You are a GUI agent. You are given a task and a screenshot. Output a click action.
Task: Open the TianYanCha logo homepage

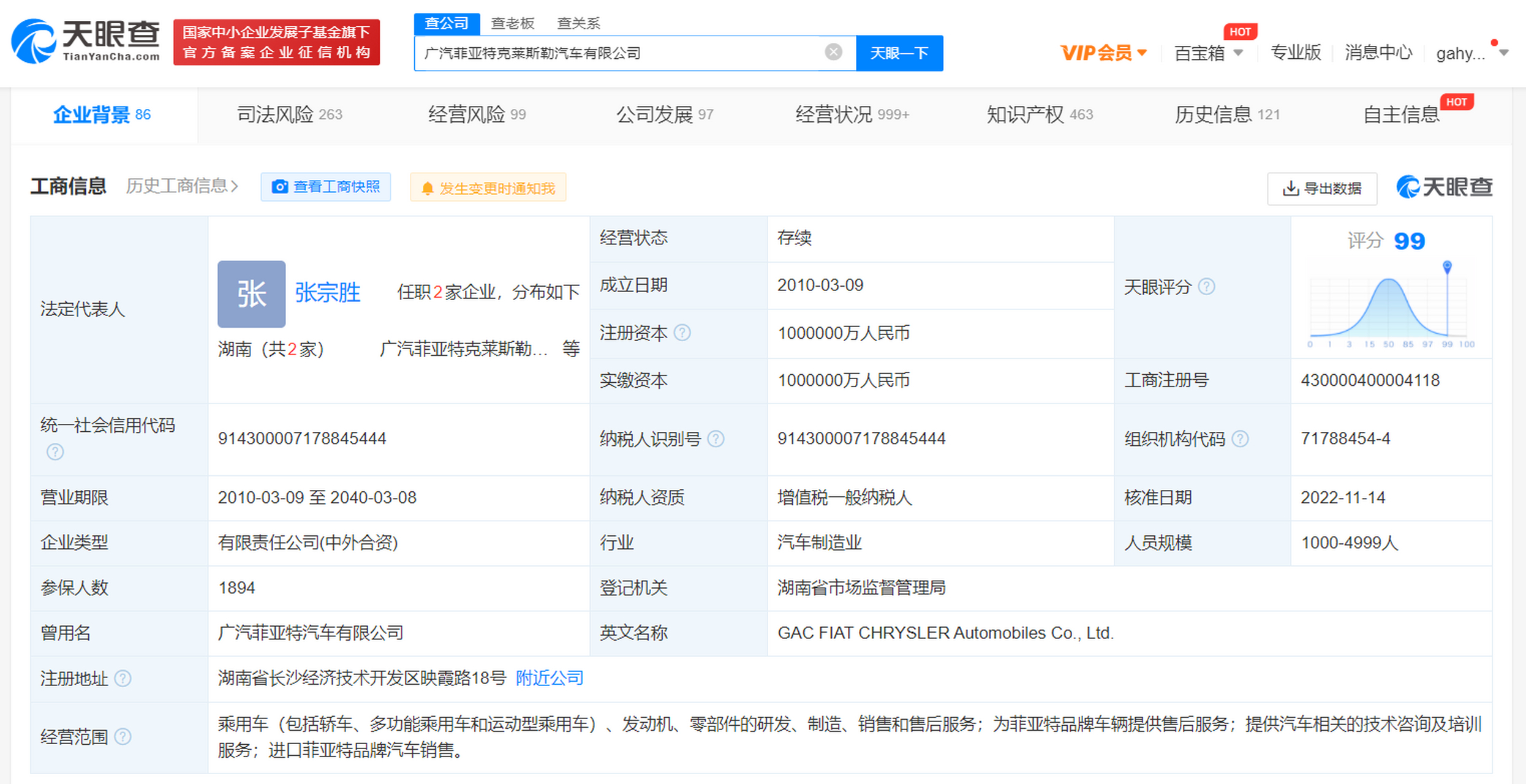(86, 41)
